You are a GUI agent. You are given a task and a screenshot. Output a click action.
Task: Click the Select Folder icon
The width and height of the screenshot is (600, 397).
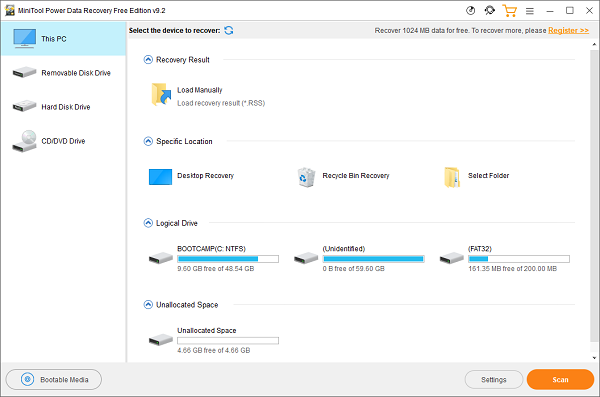click(452, 177)
